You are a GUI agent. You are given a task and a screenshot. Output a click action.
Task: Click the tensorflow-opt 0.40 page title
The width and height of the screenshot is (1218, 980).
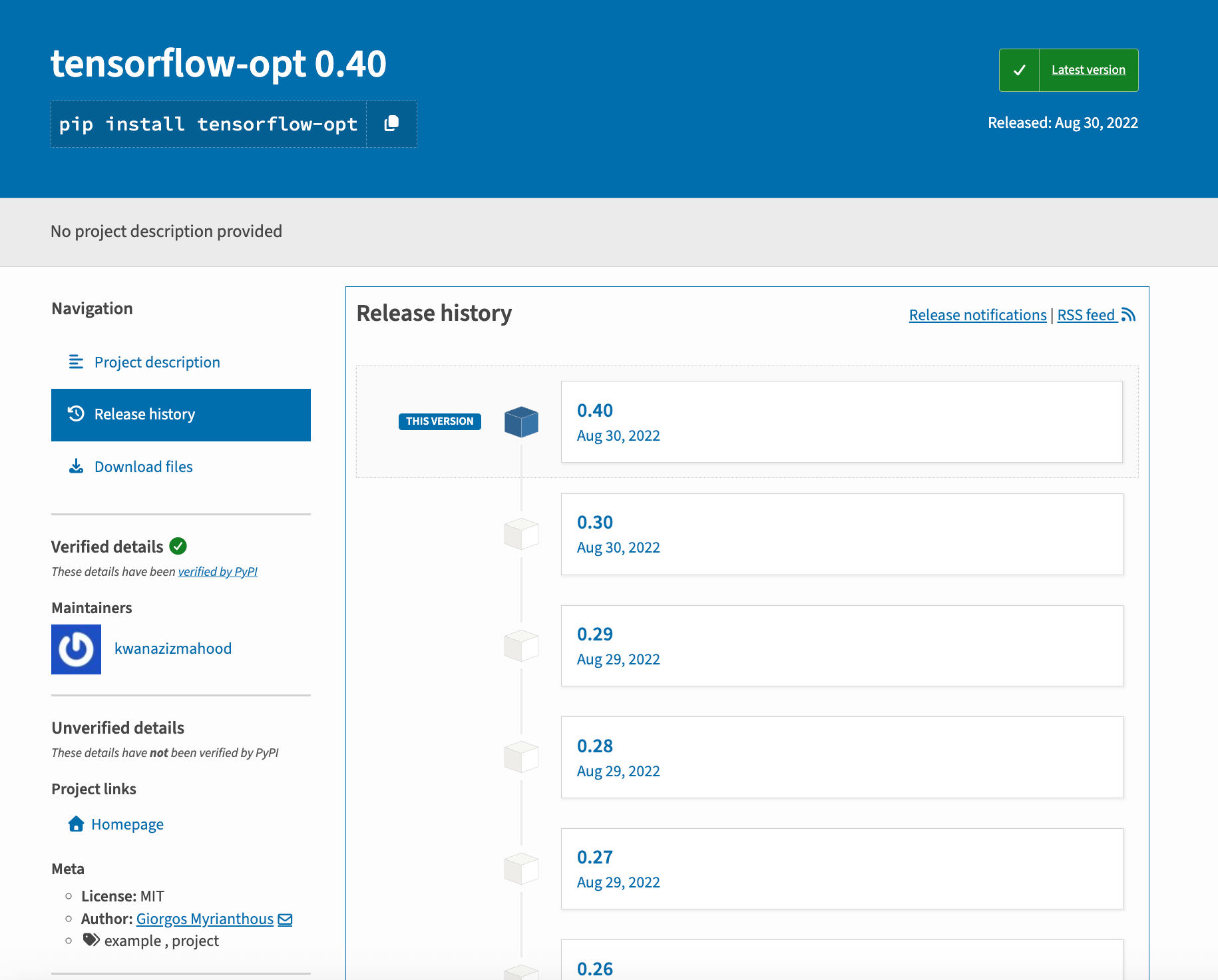pos(218,64)
